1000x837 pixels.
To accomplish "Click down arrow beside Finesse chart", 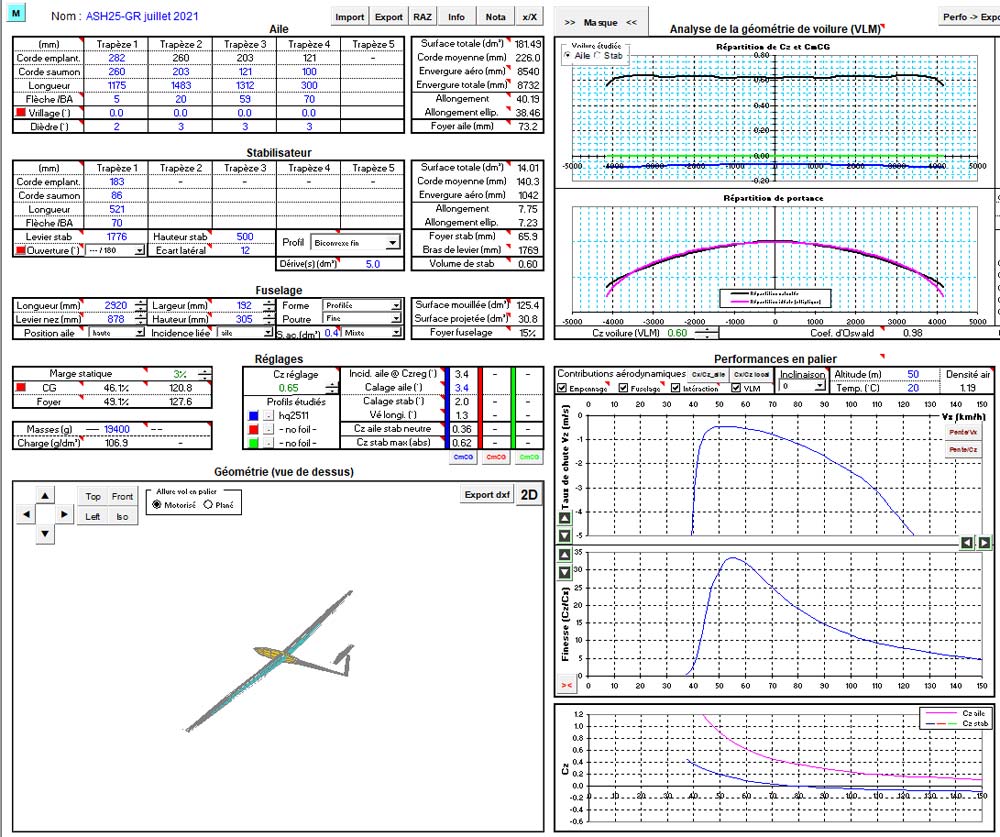I will coord(564,572).
